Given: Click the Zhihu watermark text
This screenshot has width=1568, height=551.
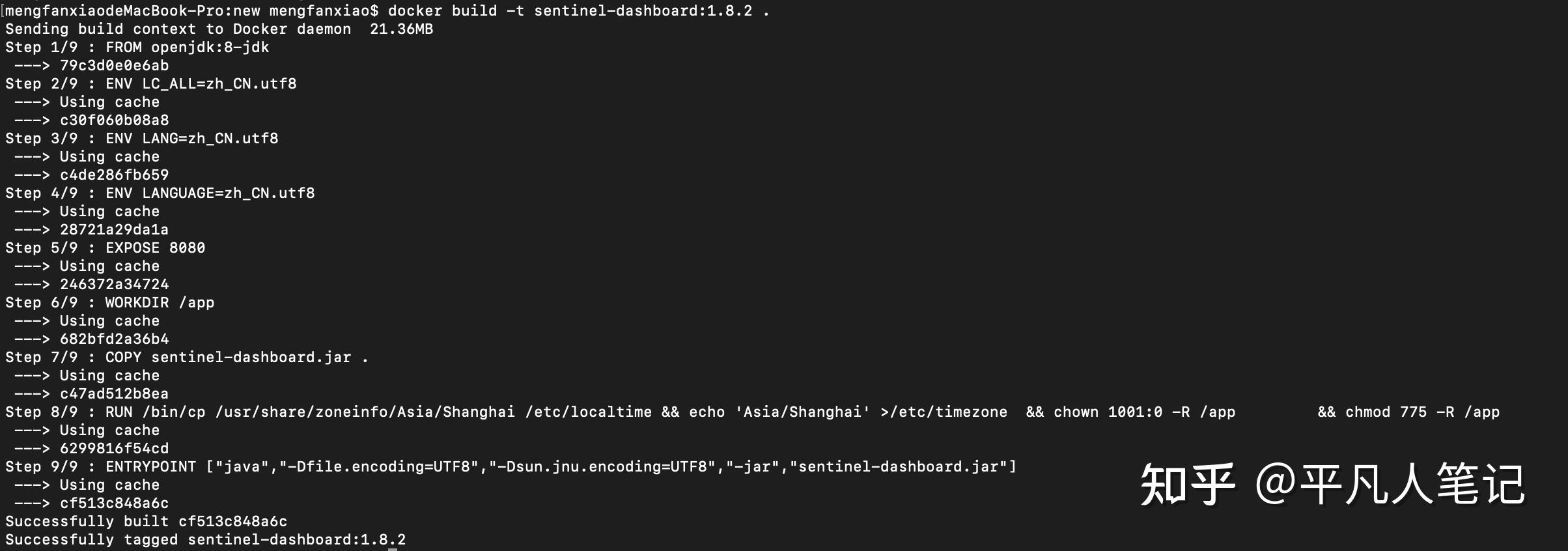Looking at the screenshot, I should click(x=1332, y=485).
